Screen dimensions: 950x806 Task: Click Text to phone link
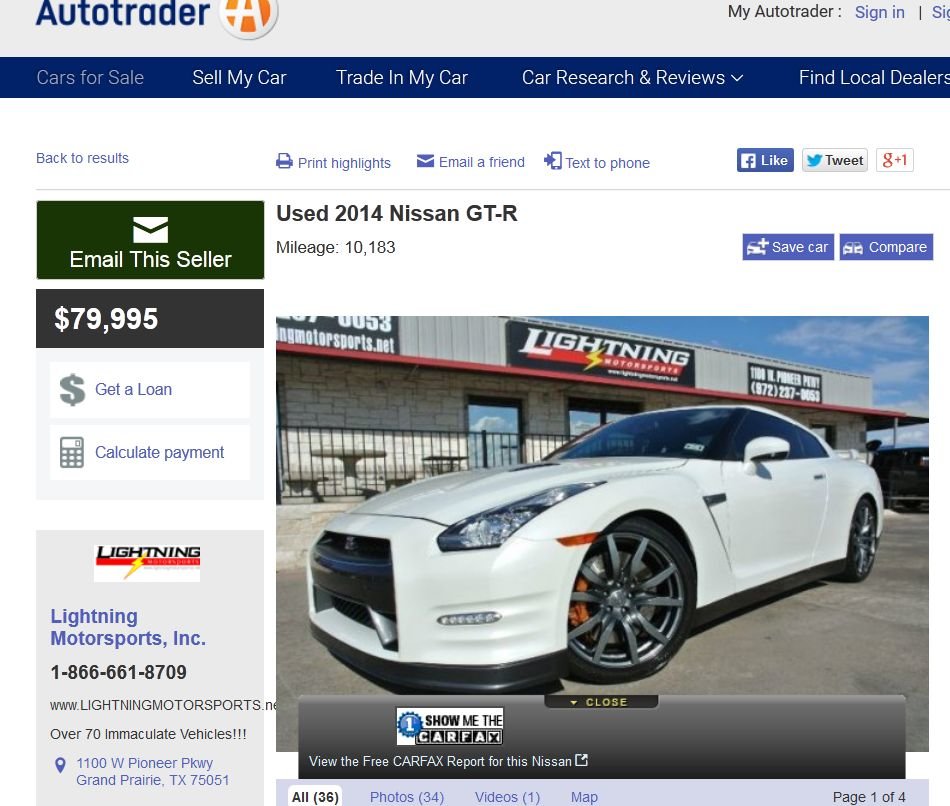pyautogui.click(x=608, y=163)
